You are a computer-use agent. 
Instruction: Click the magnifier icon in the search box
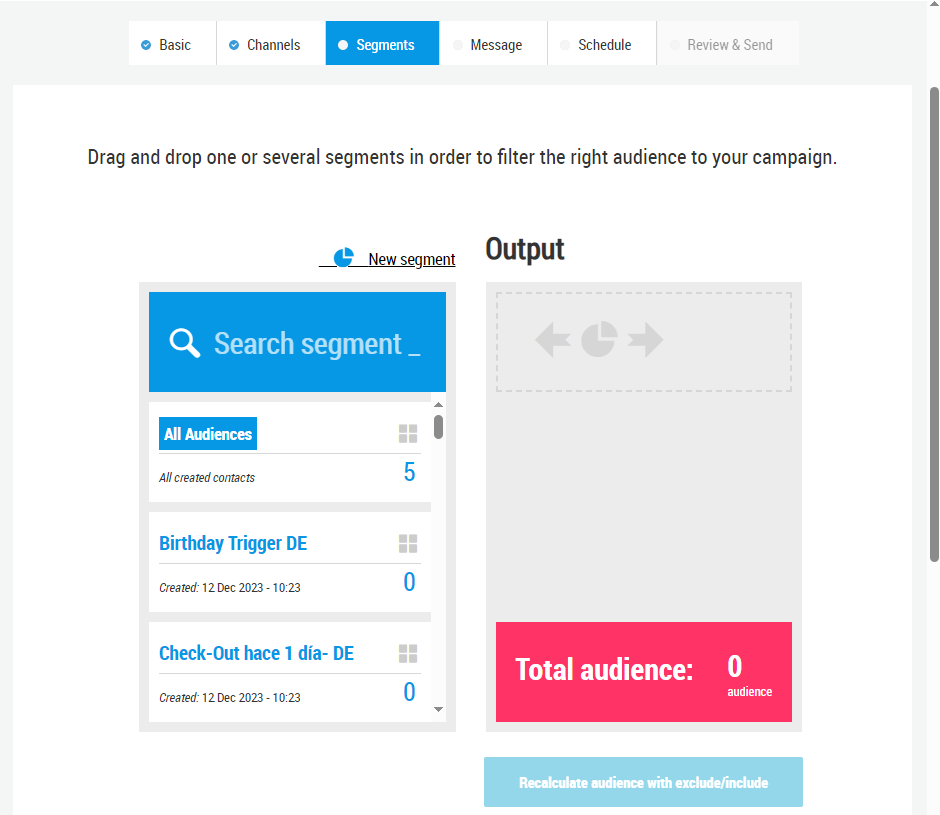pos(184,343)
